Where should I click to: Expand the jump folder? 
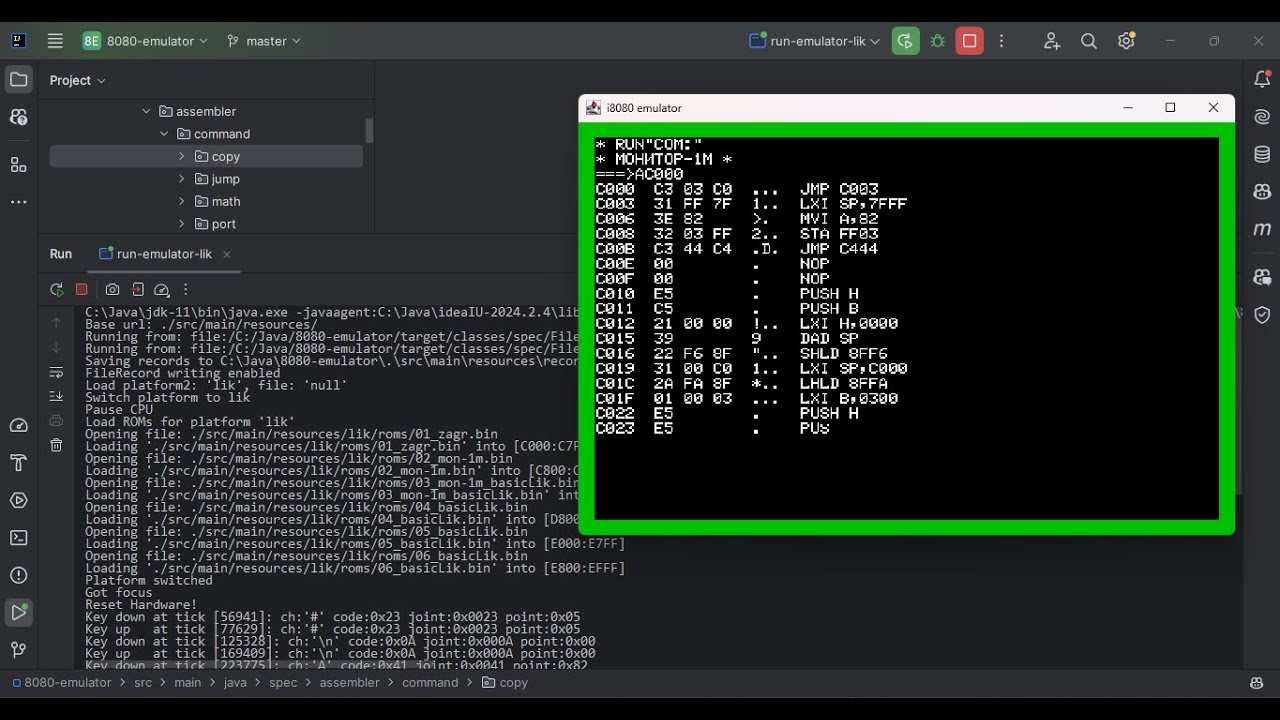coord(181,179)
